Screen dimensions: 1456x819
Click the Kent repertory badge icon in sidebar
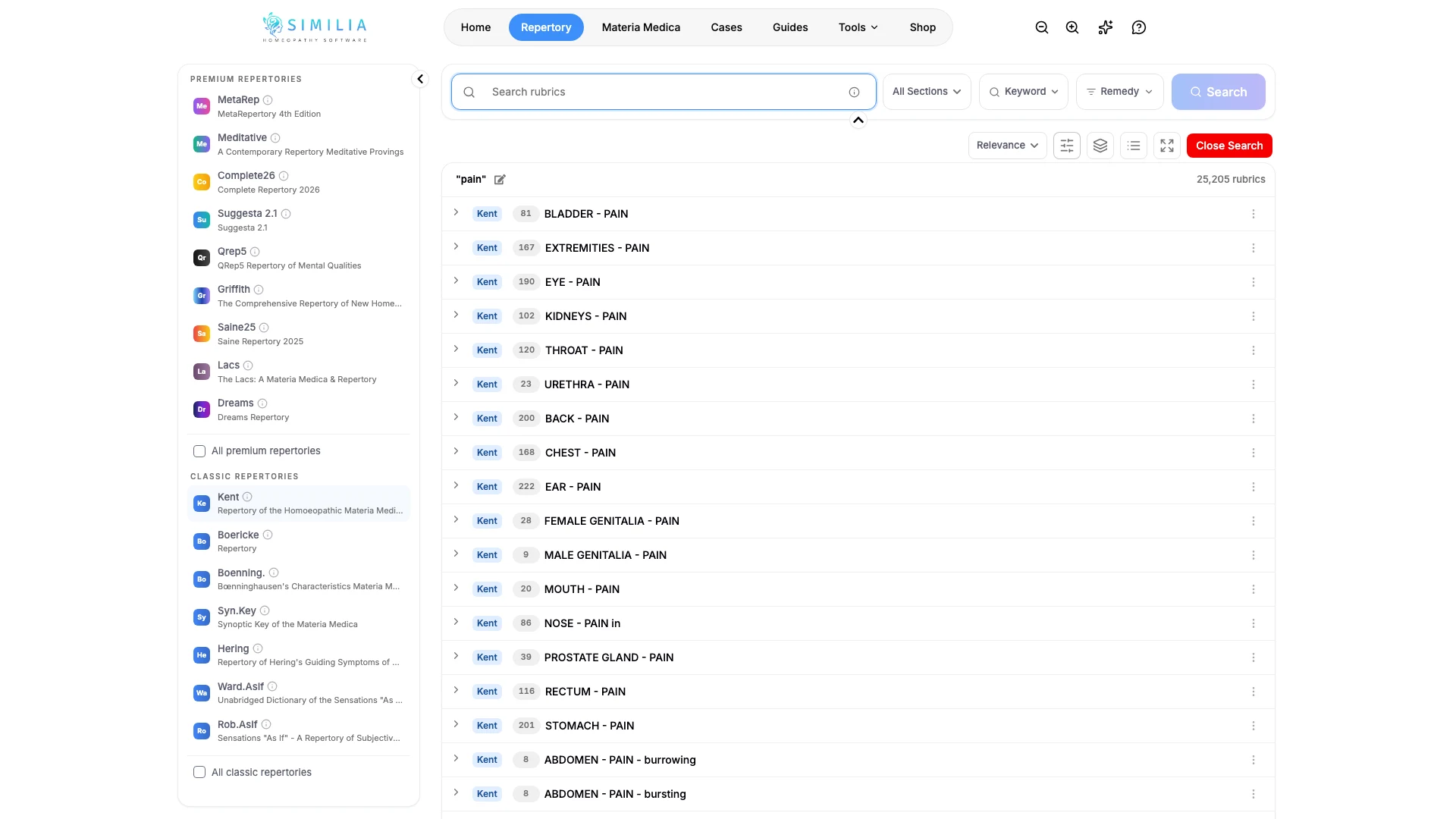(202, 504)
